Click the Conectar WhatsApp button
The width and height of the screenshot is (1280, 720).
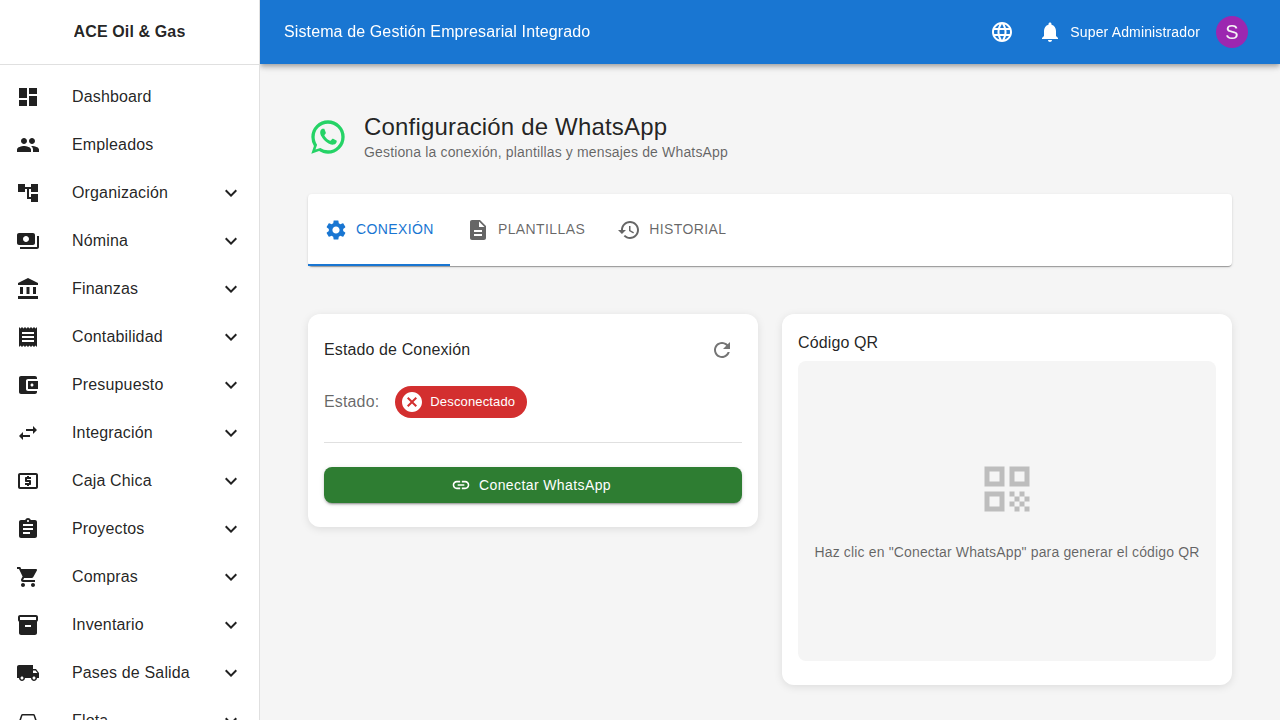click(532, 485)
